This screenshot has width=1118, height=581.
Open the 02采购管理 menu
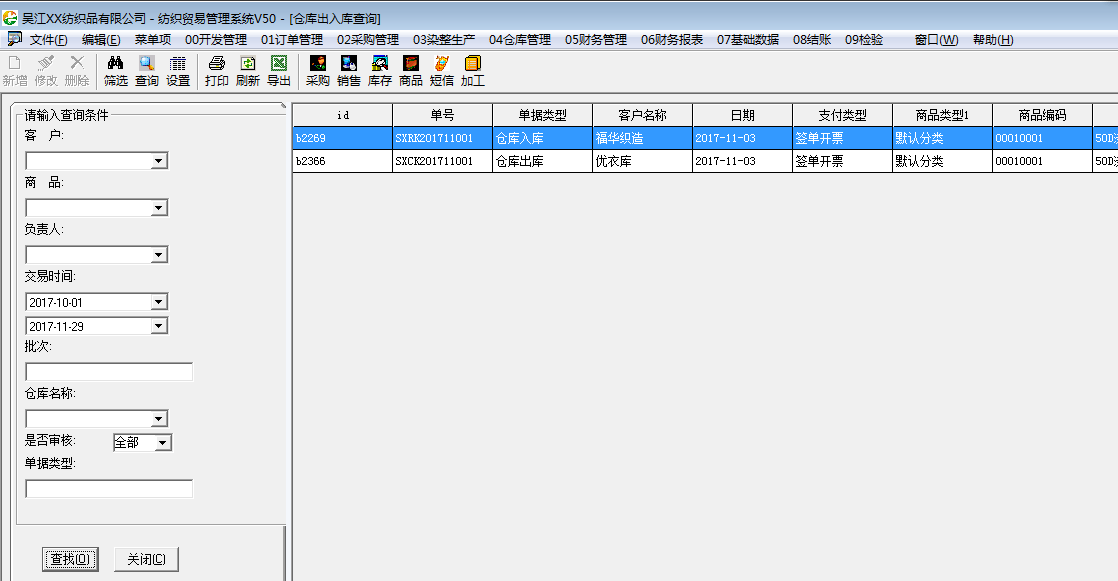tap(368, 40)
